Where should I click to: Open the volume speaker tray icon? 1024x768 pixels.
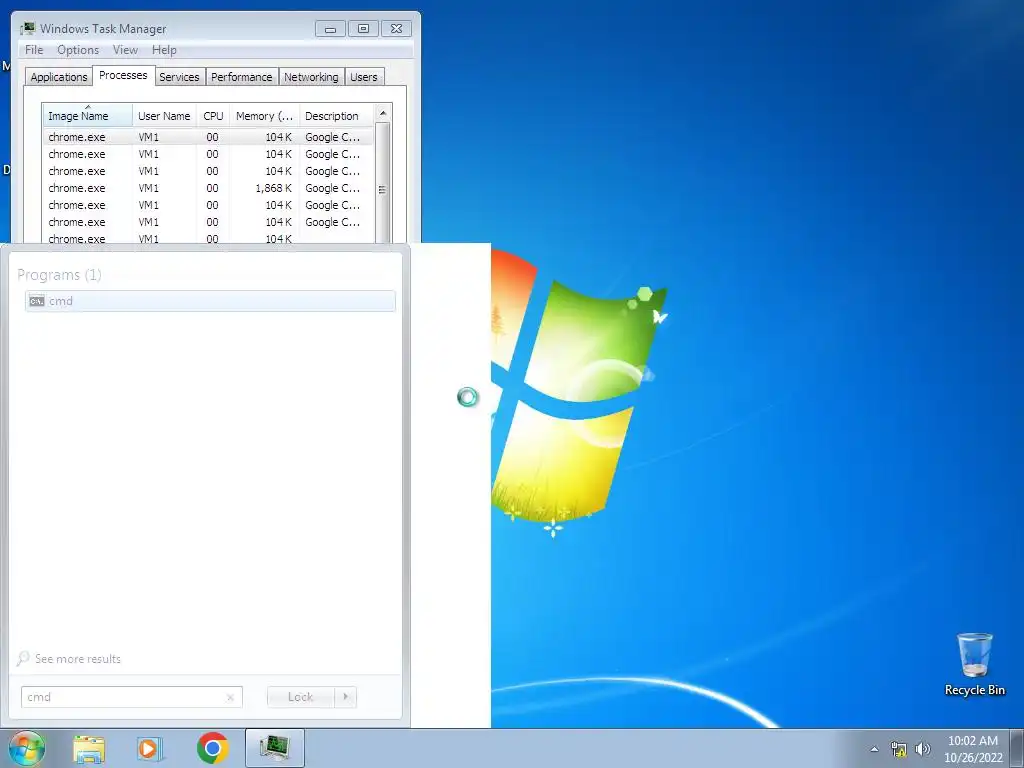click(922, 749)
